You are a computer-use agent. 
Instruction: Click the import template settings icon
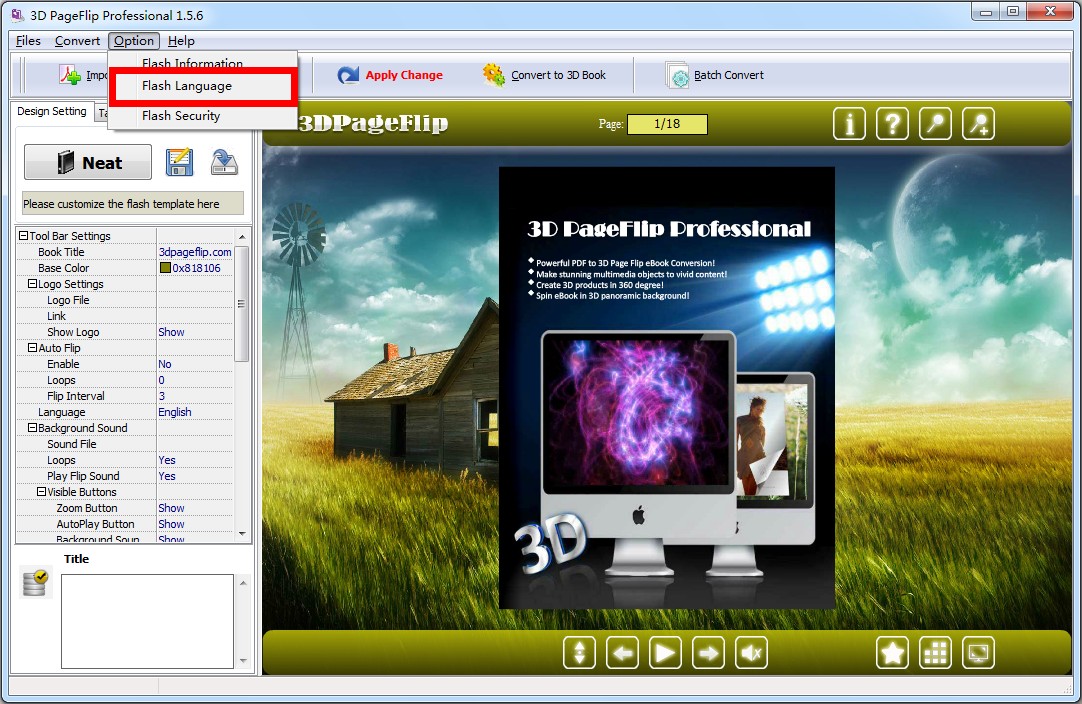(x=224, y=162)
